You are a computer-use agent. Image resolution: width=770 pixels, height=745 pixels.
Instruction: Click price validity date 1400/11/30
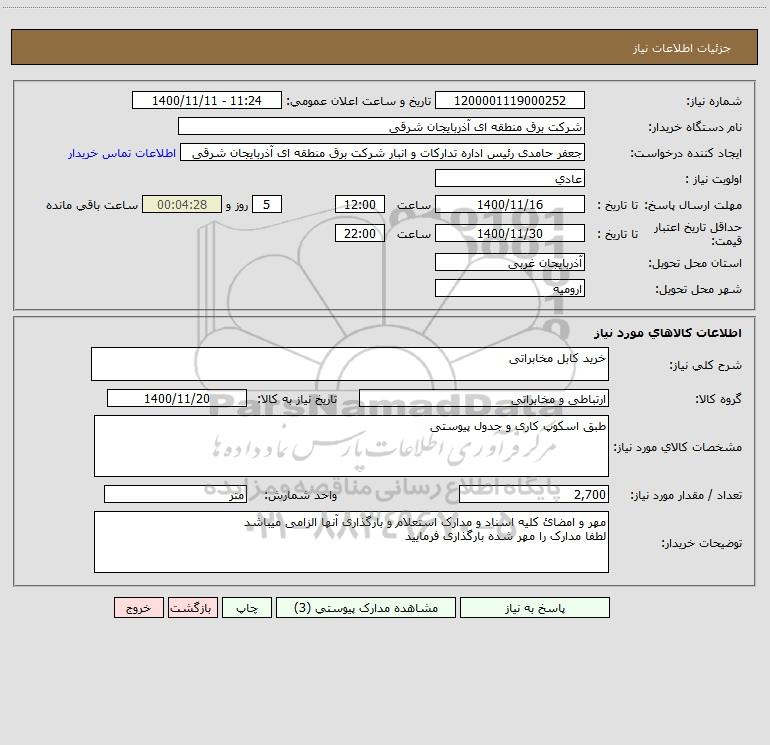(510, 233)
